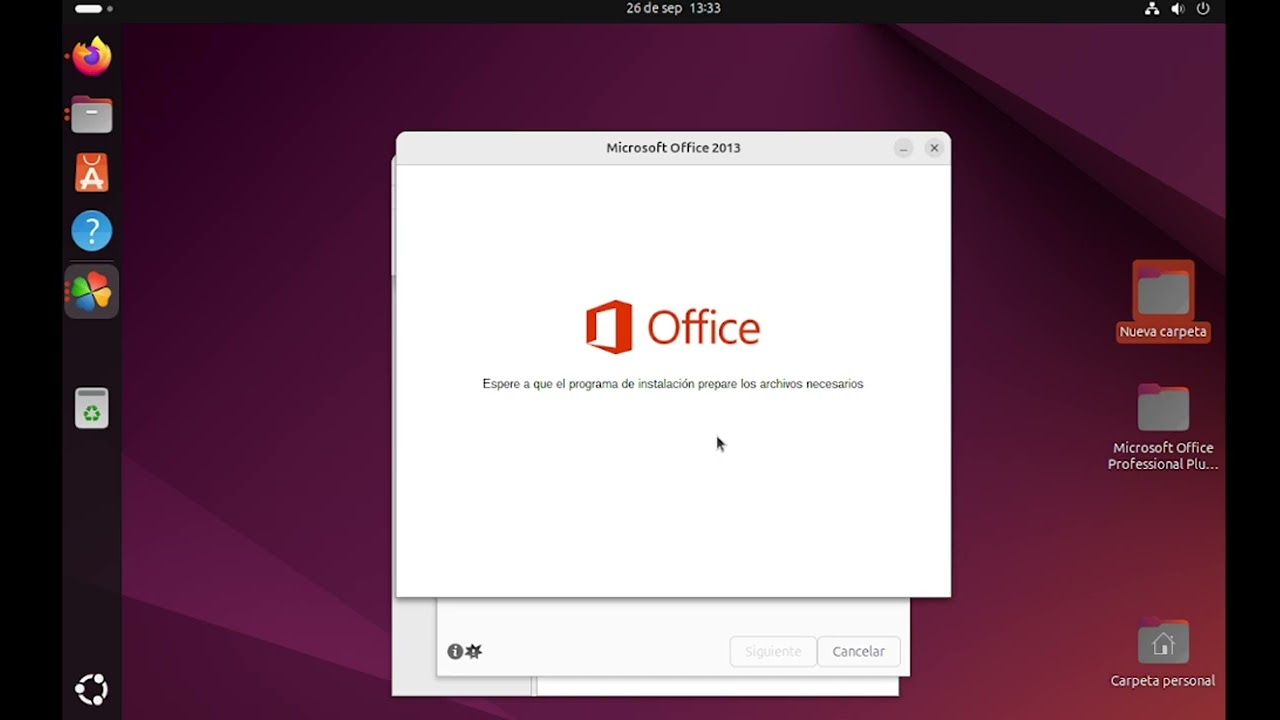Minimize the Microsoft Office 2013 window
Image resolution: width=1280 pixels, height=720 pixels.
pos(903,148)
